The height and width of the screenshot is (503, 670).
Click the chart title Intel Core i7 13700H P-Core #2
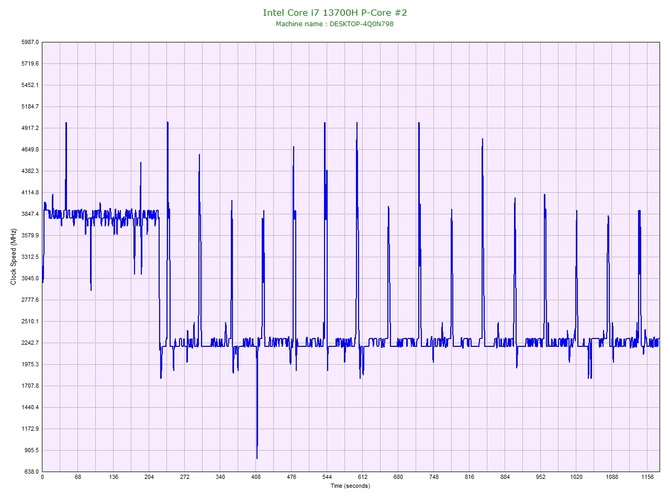(x=335, y=12)
